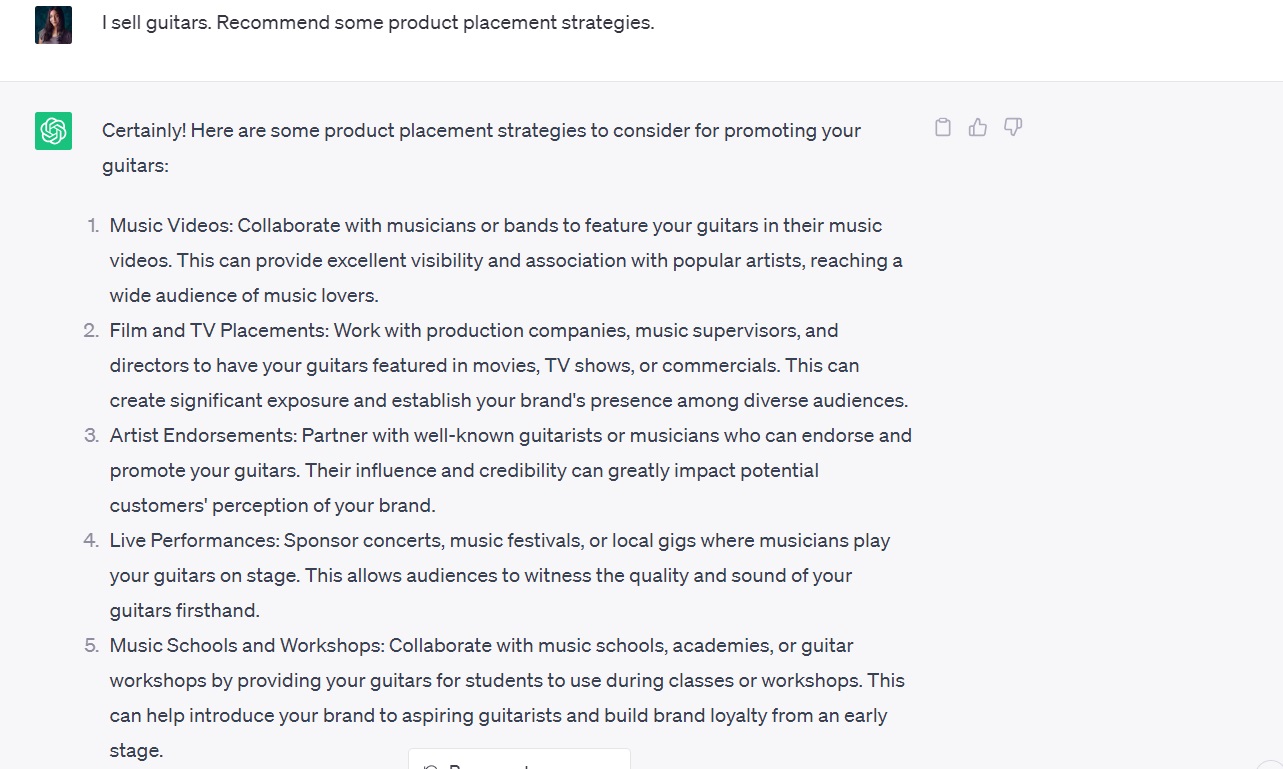Click list number 2 beside Film and TV
Screen dimensions: 1283x769
click(91, 331)
